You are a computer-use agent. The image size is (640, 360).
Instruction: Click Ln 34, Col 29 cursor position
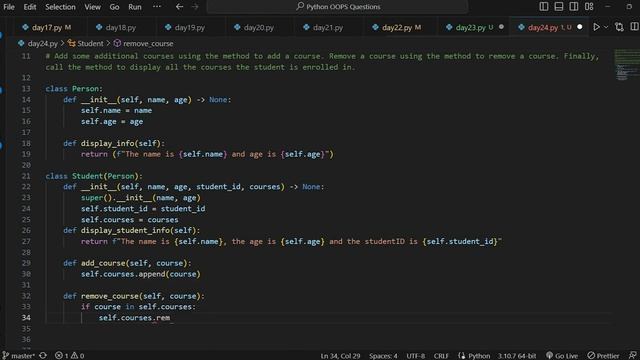point(340,356)
